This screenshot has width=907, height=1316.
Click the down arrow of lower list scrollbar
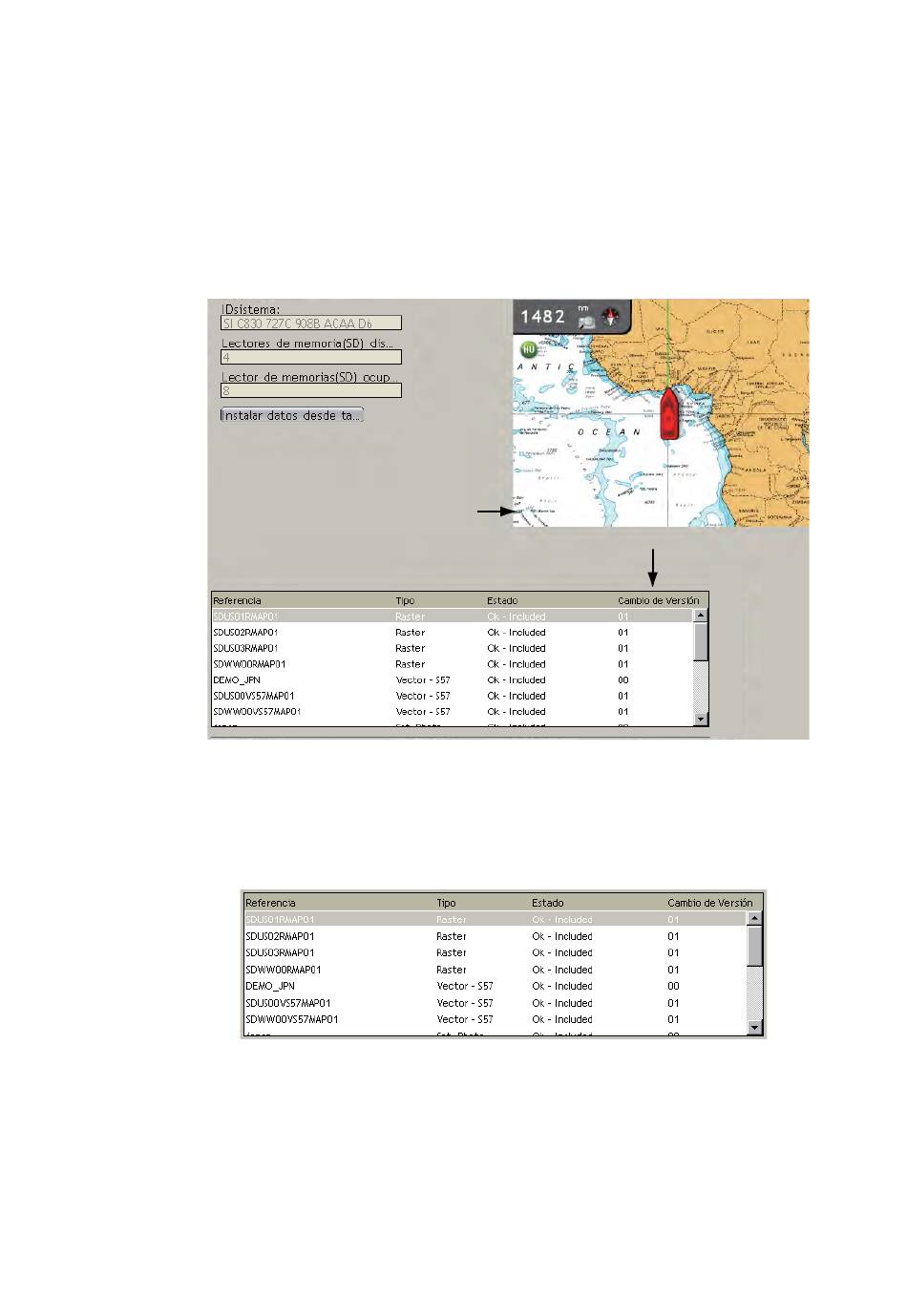click(754, 1028)
